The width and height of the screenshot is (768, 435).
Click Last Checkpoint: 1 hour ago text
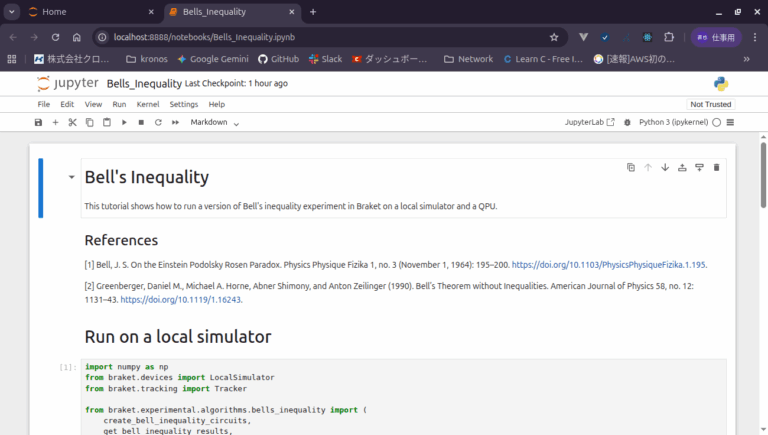coord(236,83)
